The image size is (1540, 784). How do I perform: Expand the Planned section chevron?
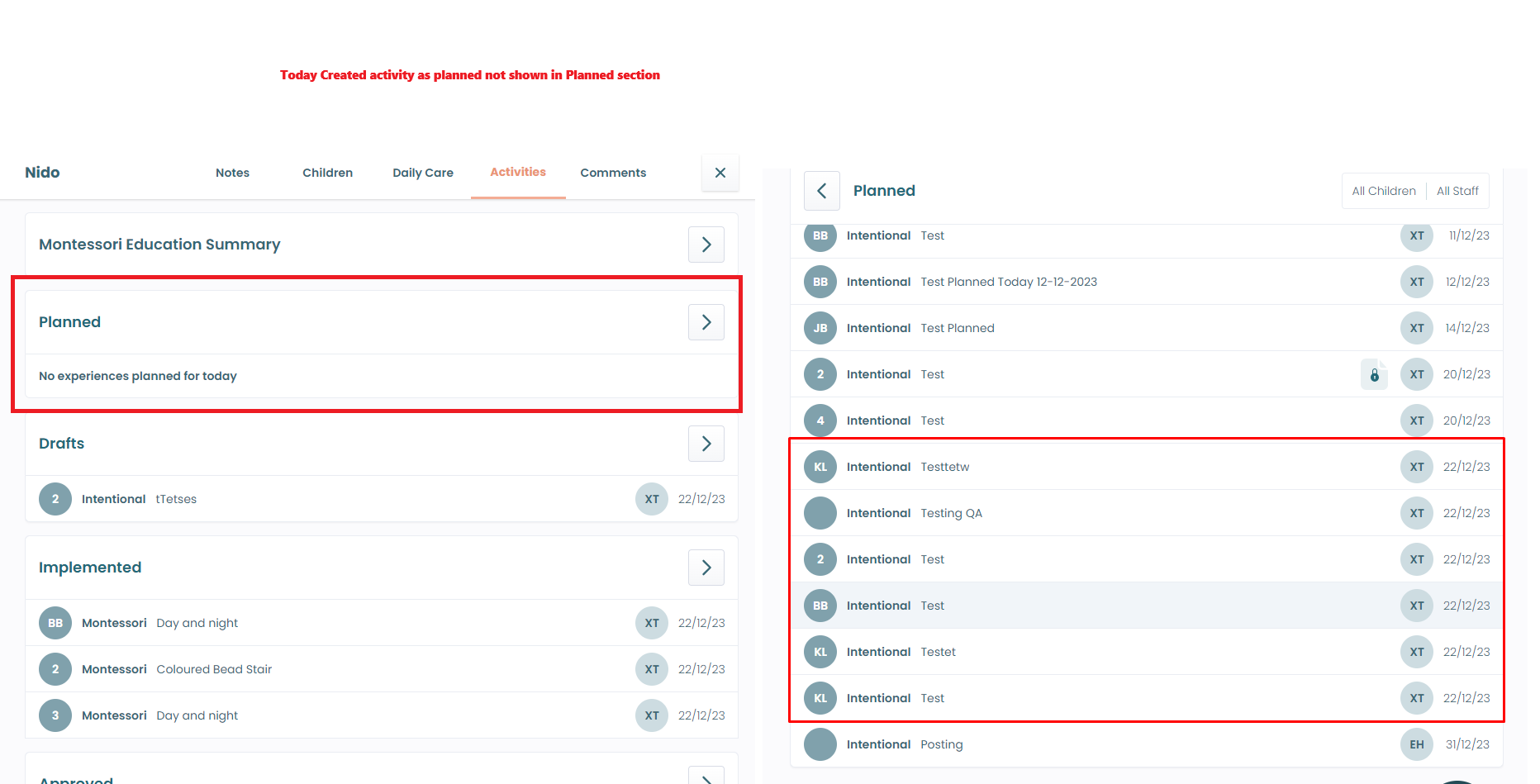(706, 322)
